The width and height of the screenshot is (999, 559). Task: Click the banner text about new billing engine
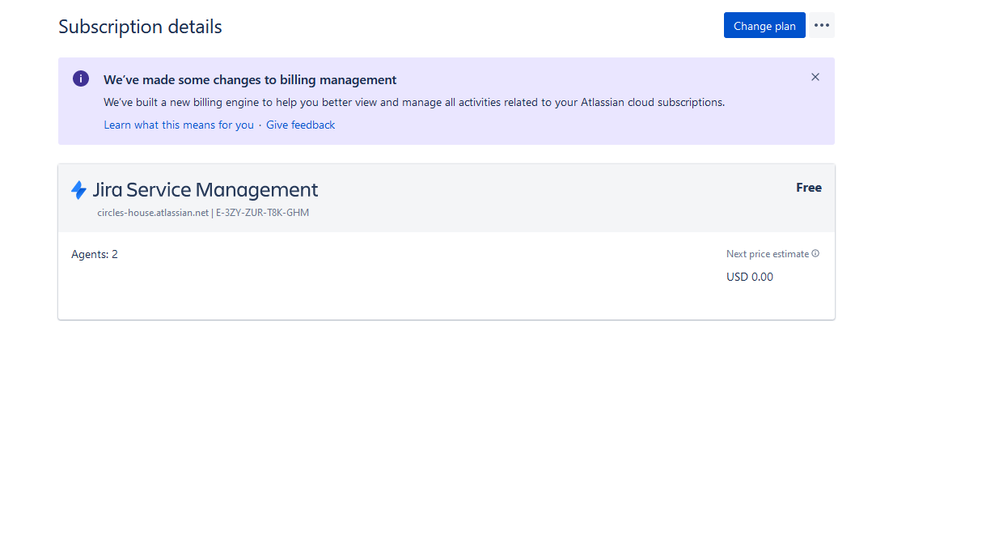click(x=414, y=103)
